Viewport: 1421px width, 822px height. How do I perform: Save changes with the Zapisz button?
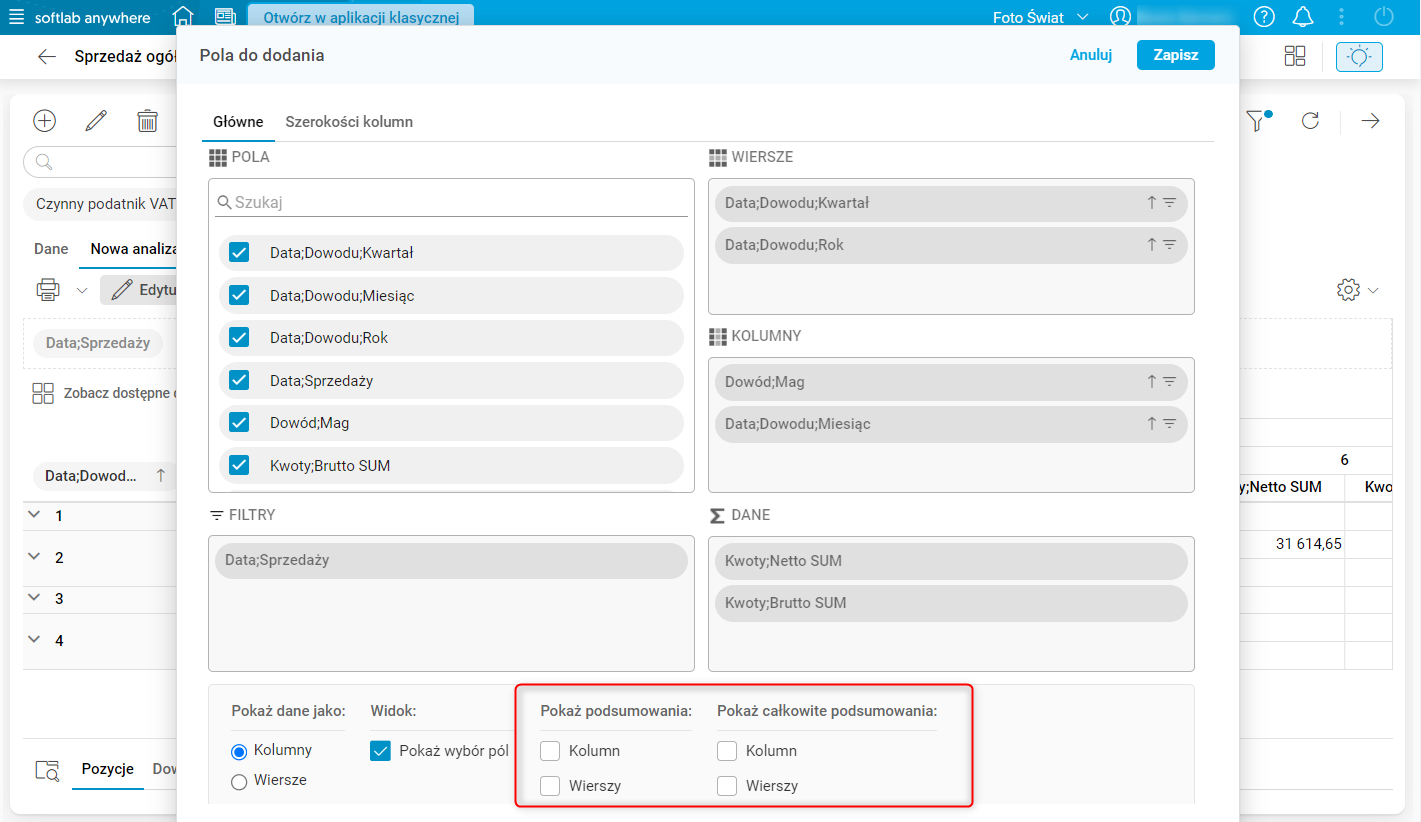pos(1176,55)
